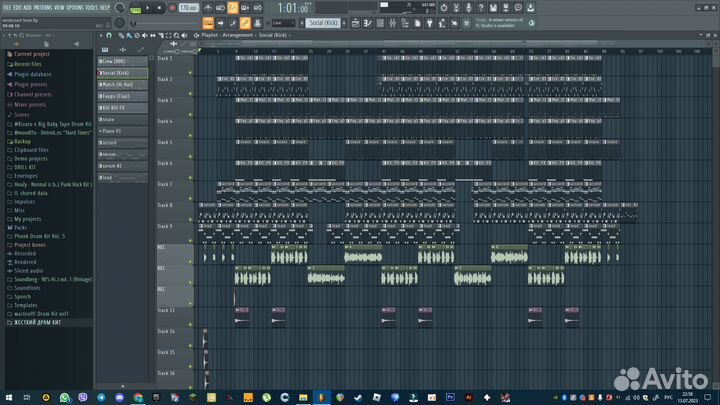This screenshot has width=720, height=405.
Task: Toggle the highlighted countdown-before-recording icon
Action: [x=233, y=8]
